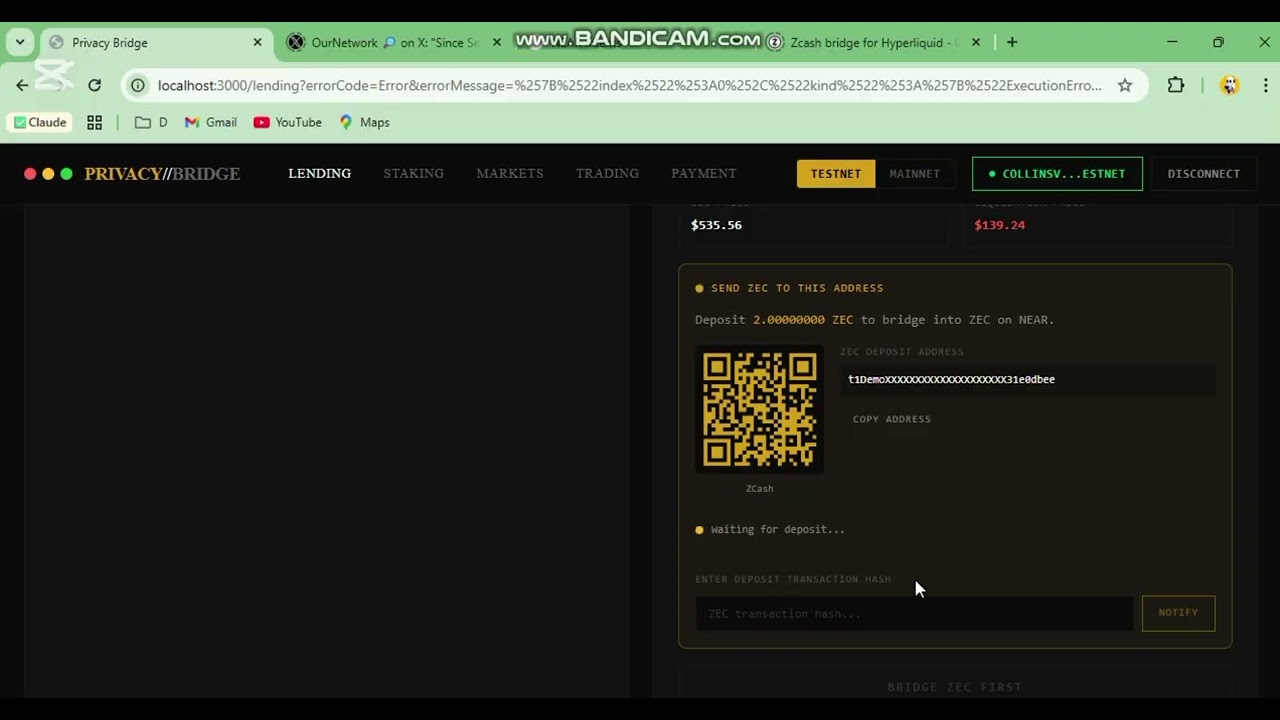The width and height of the screenshot is (1280, 720).
Task: Click the bookmark star in the address bar
Action: (1125, 85)
